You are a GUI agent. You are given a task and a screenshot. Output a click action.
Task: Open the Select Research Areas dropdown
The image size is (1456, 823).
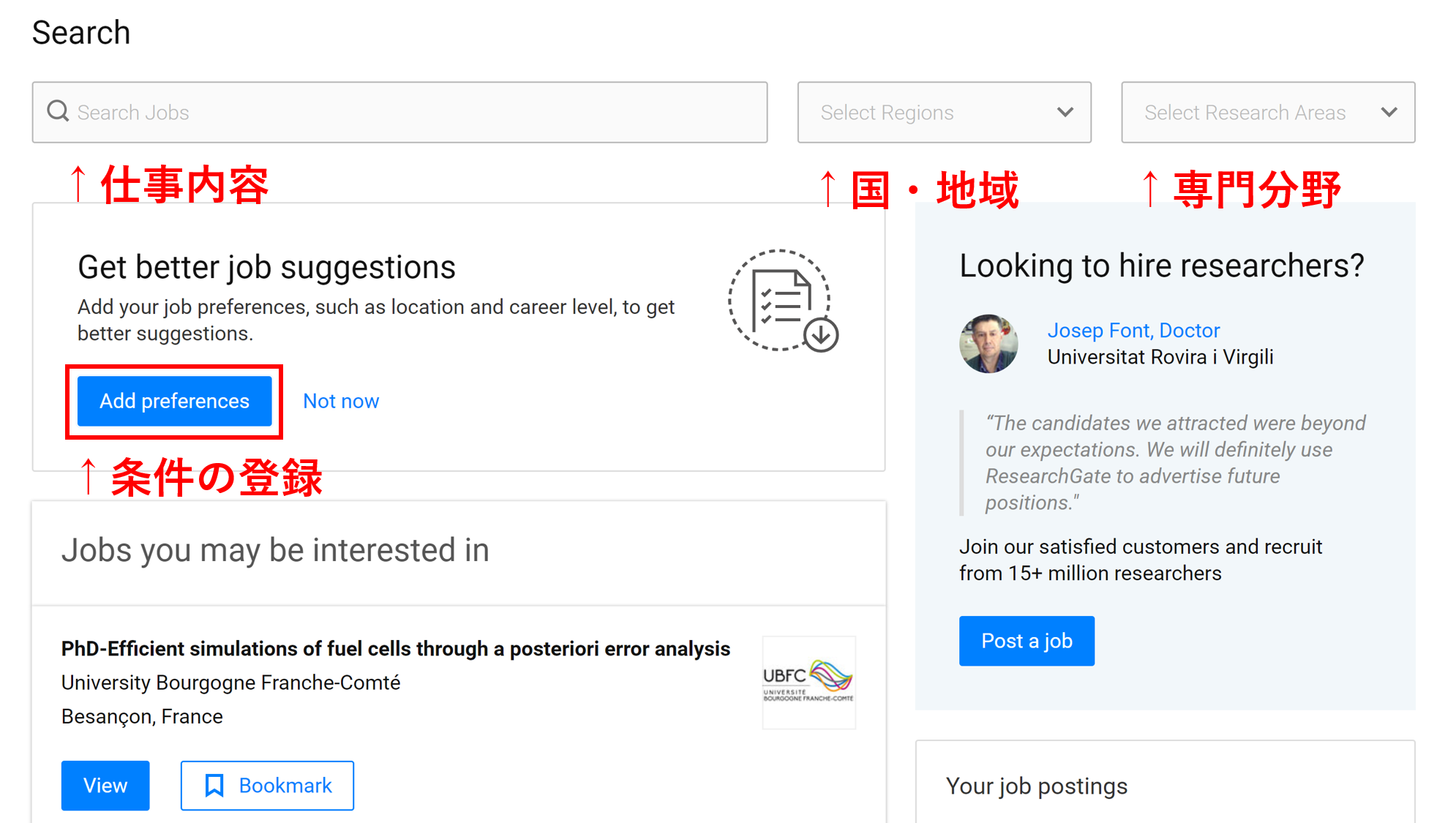point(1267,112)
